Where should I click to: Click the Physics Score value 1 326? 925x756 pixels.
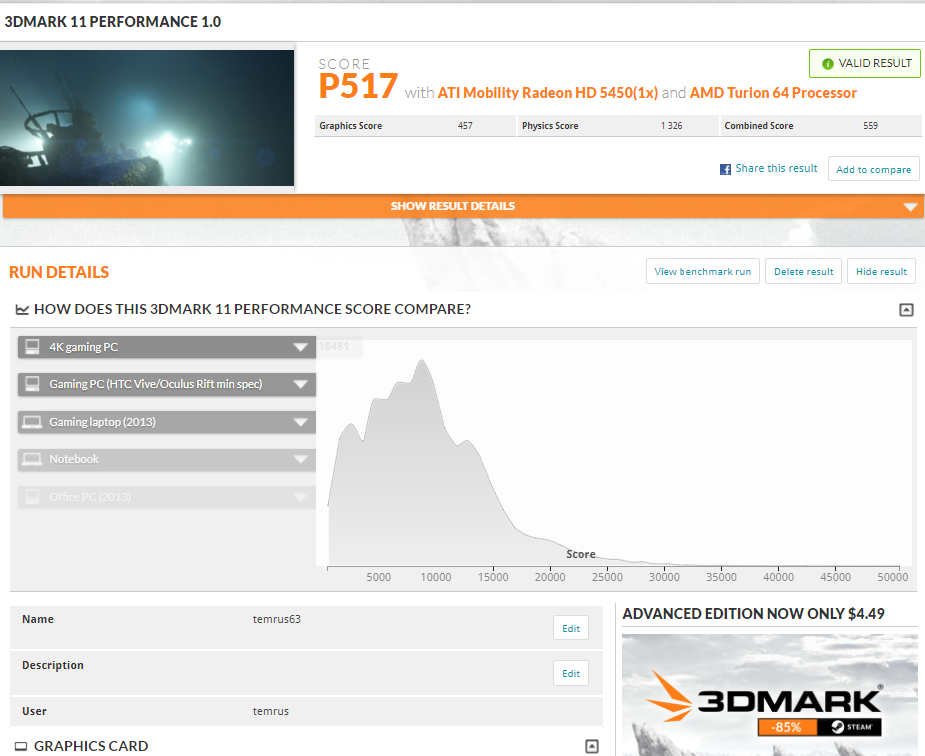point(671,126)
